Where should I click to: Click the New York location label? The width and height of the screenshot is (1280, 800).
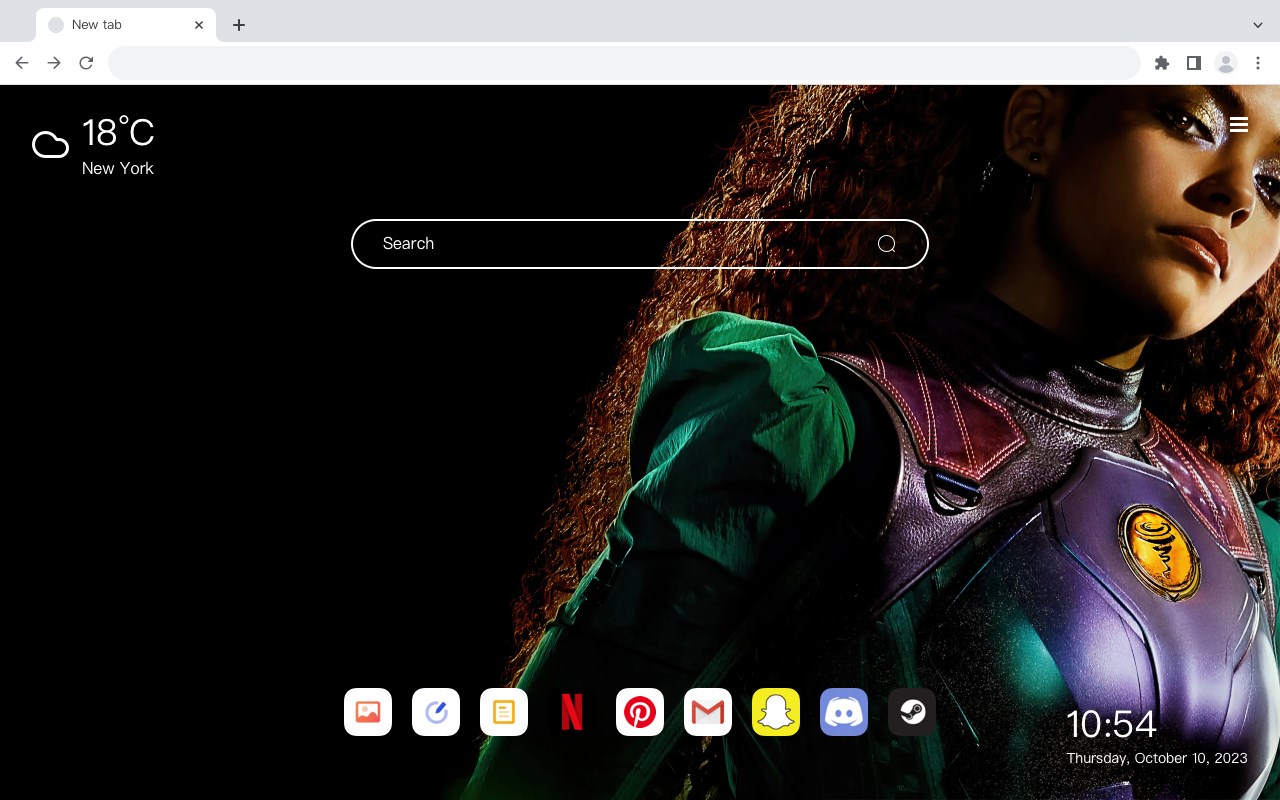click(118, 168)
